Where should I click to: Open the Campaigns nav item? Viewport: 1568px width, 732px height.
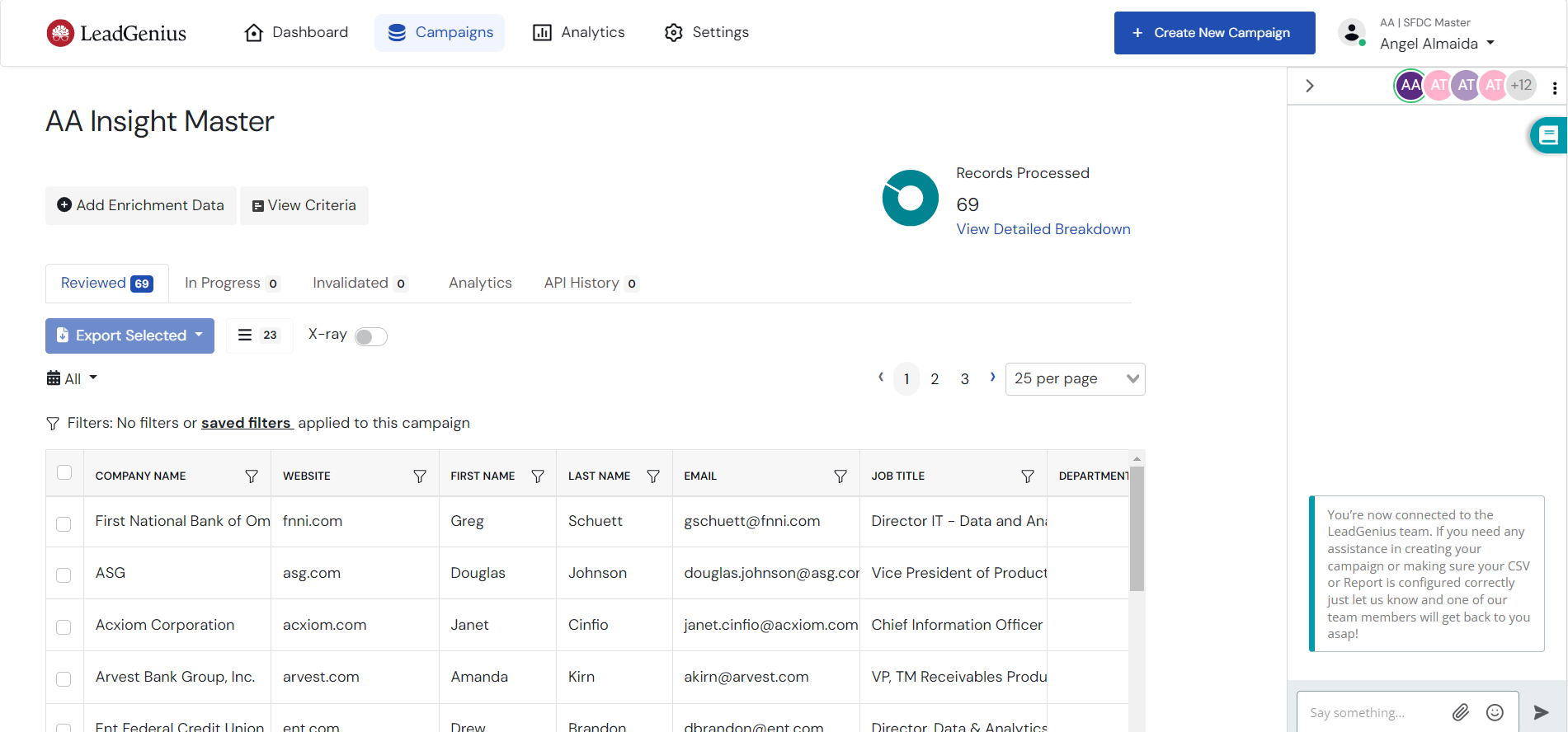click(440, 33)
